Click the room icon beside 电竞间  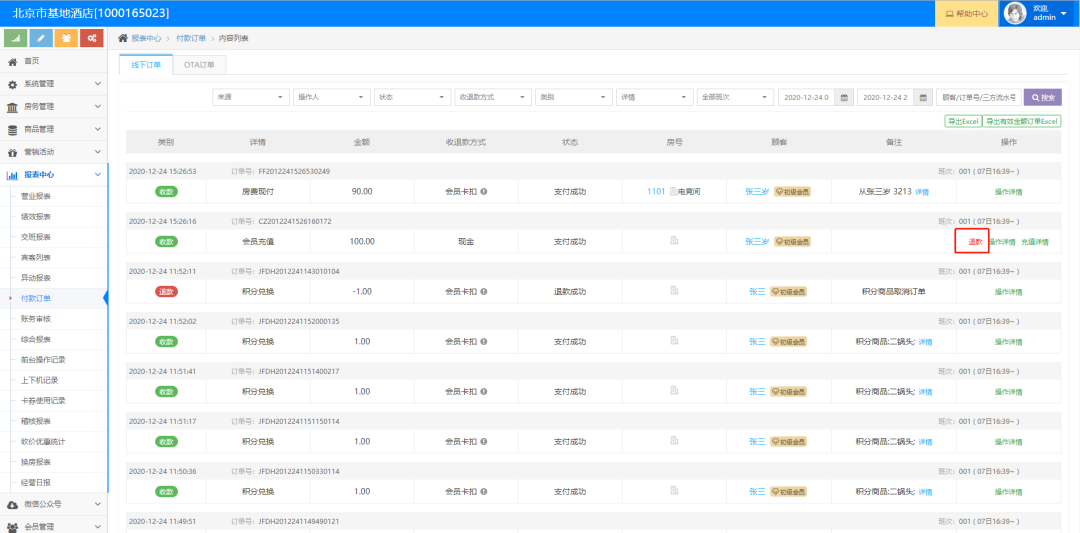673,191
